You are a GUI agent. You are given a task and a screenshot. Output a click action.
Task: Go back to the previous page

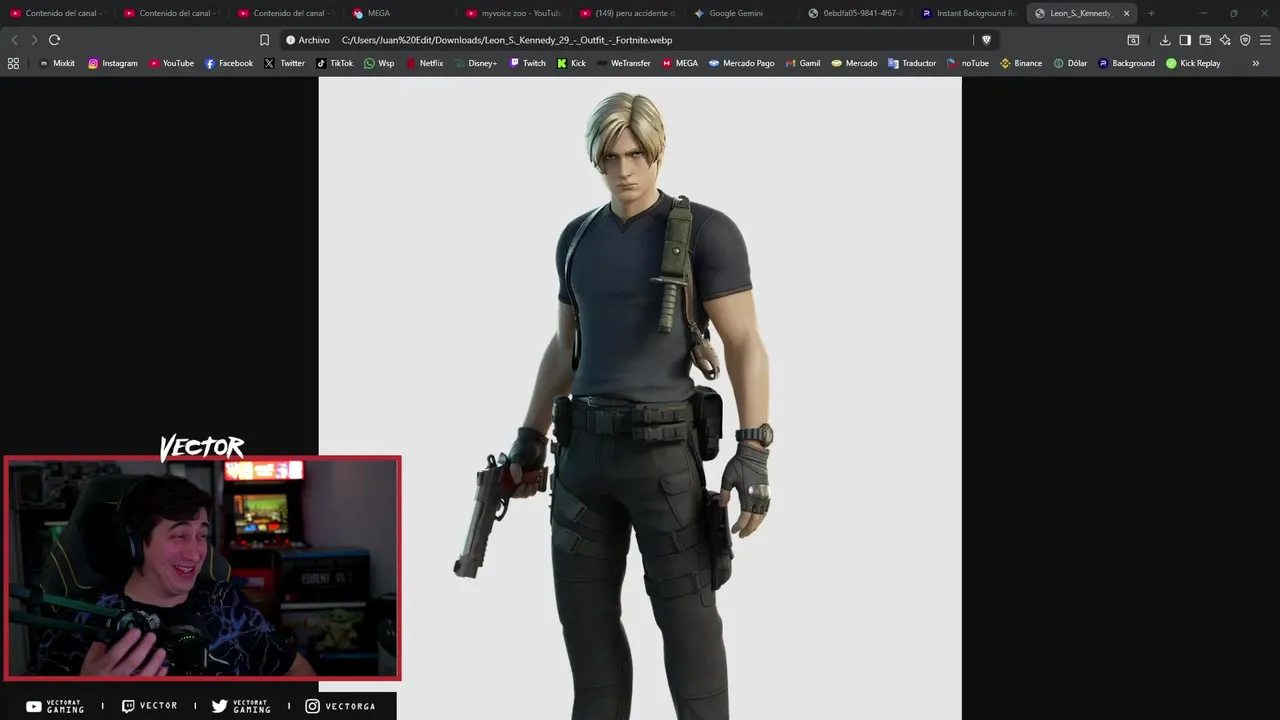(14, 40)
